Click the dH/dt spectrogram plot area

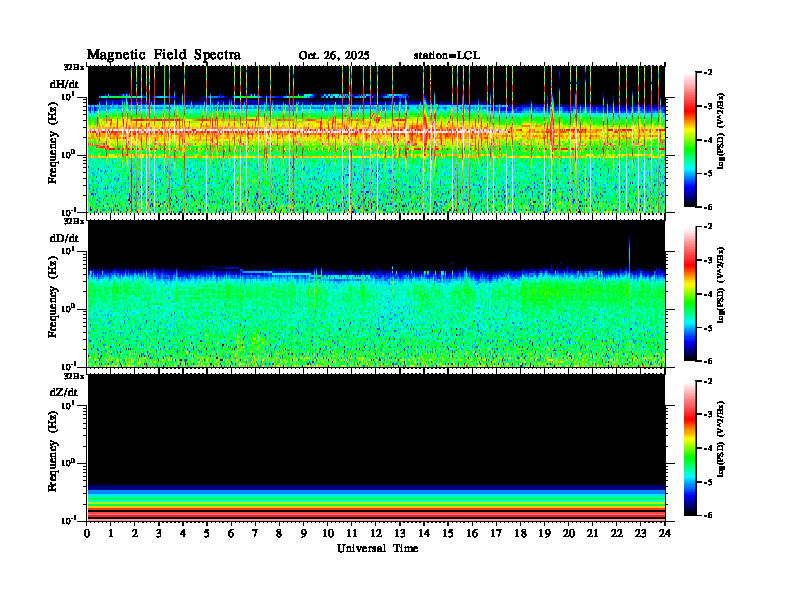tap(376, 139)
